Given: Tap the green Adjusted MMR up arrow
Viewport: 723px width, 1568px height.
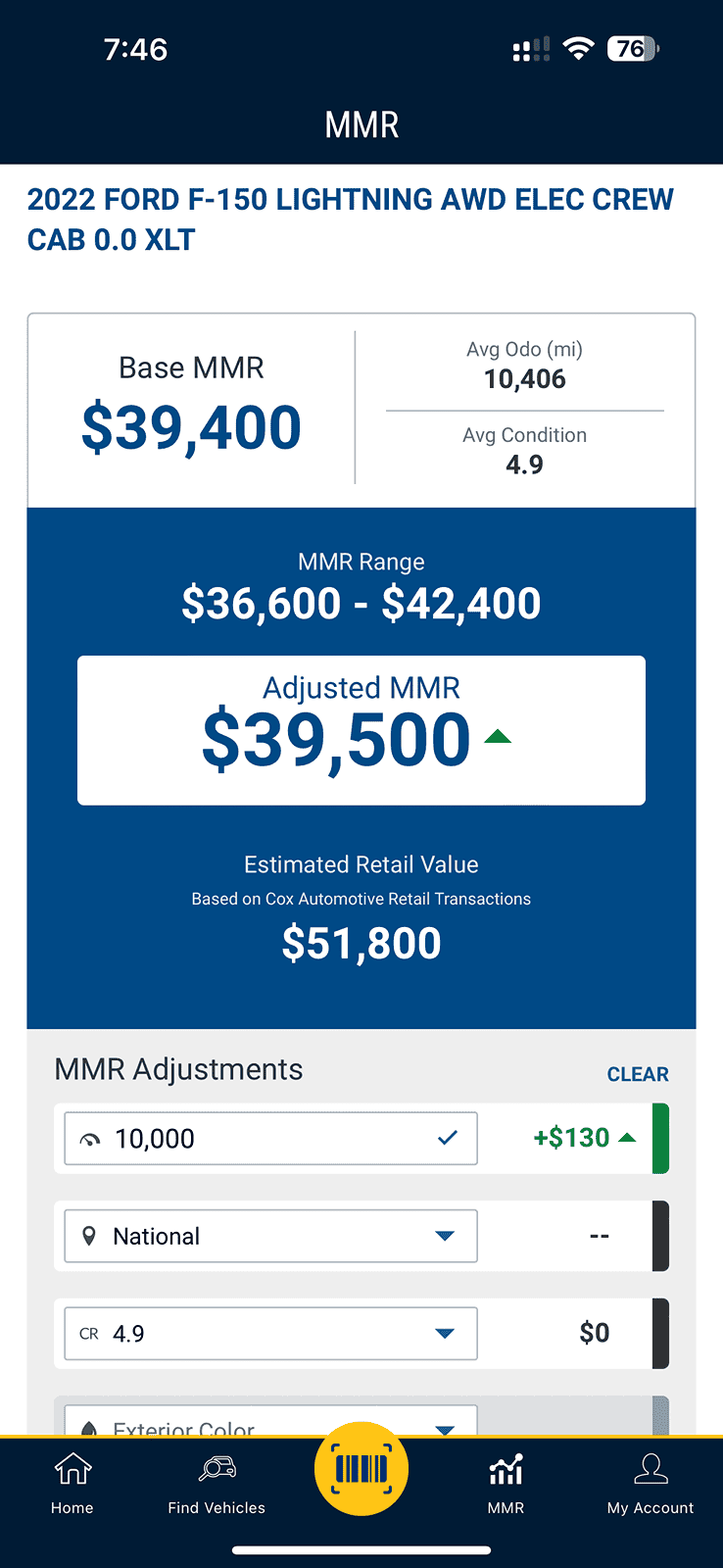Looking at the screenshot, I should point(498,737).
